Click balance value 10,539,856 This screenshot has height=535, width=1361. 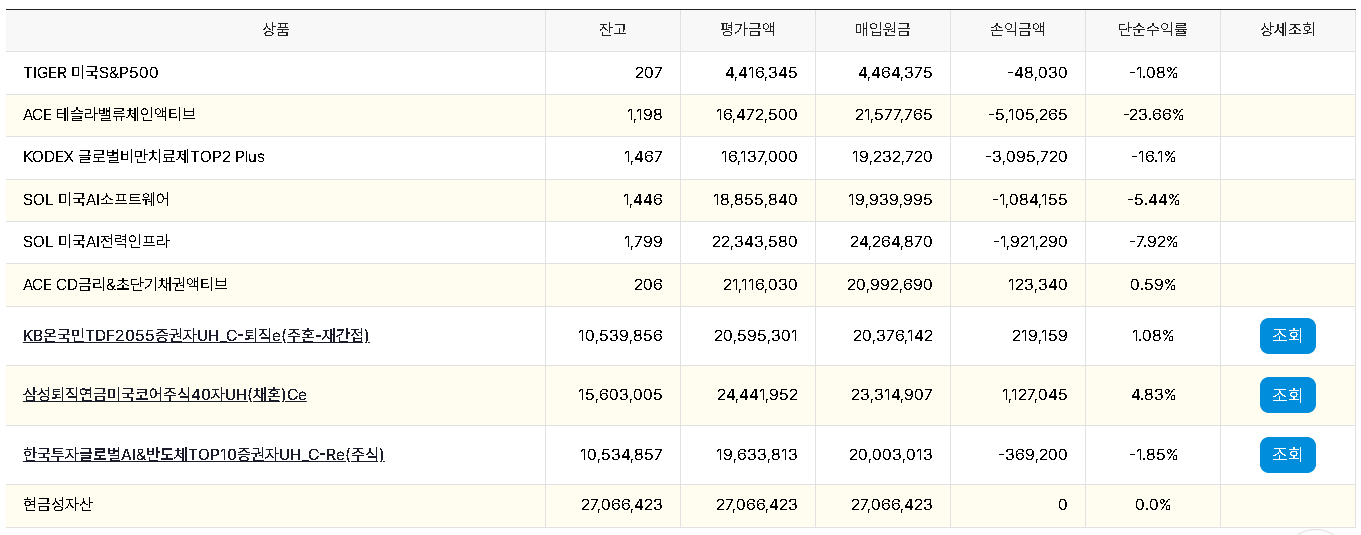(621, 336)
